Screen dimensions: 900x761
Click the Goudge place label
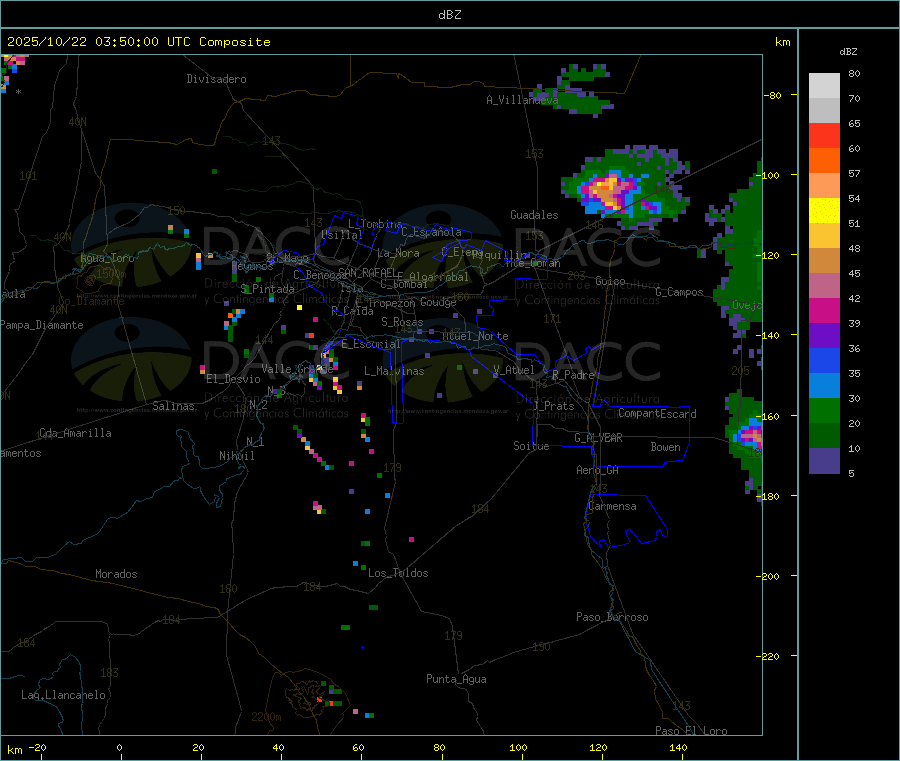[x=438, y=302]
